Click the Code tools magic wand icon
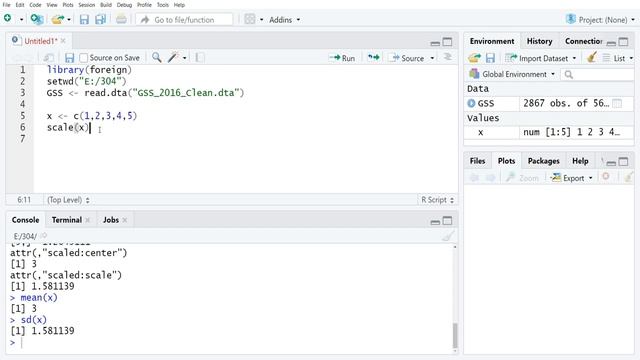This screenshot has width=640, height=360. pyautogui.click(x=173, y=58)
